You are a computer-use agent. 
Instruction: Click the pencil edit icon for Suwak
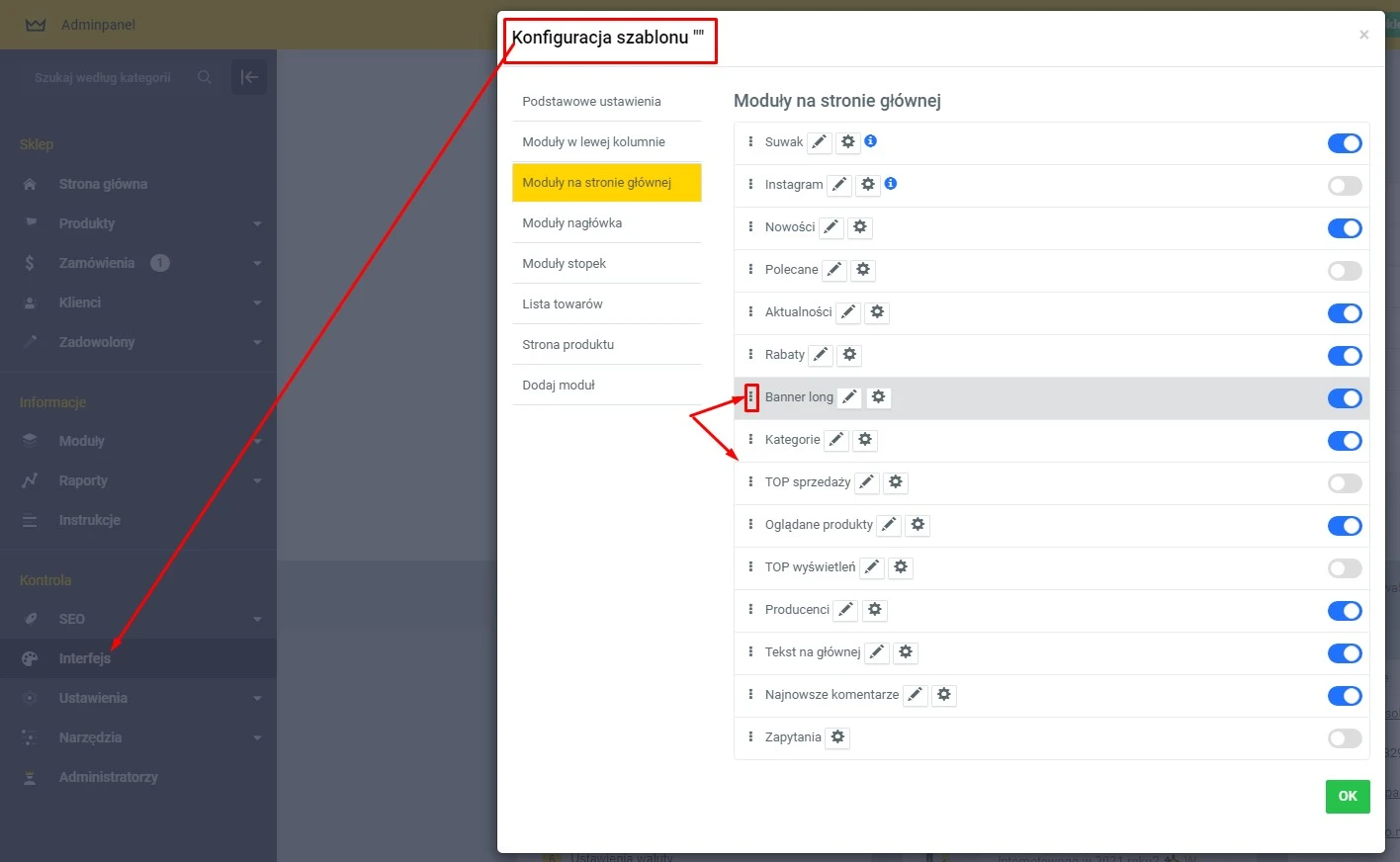click(x=819, y=142)
